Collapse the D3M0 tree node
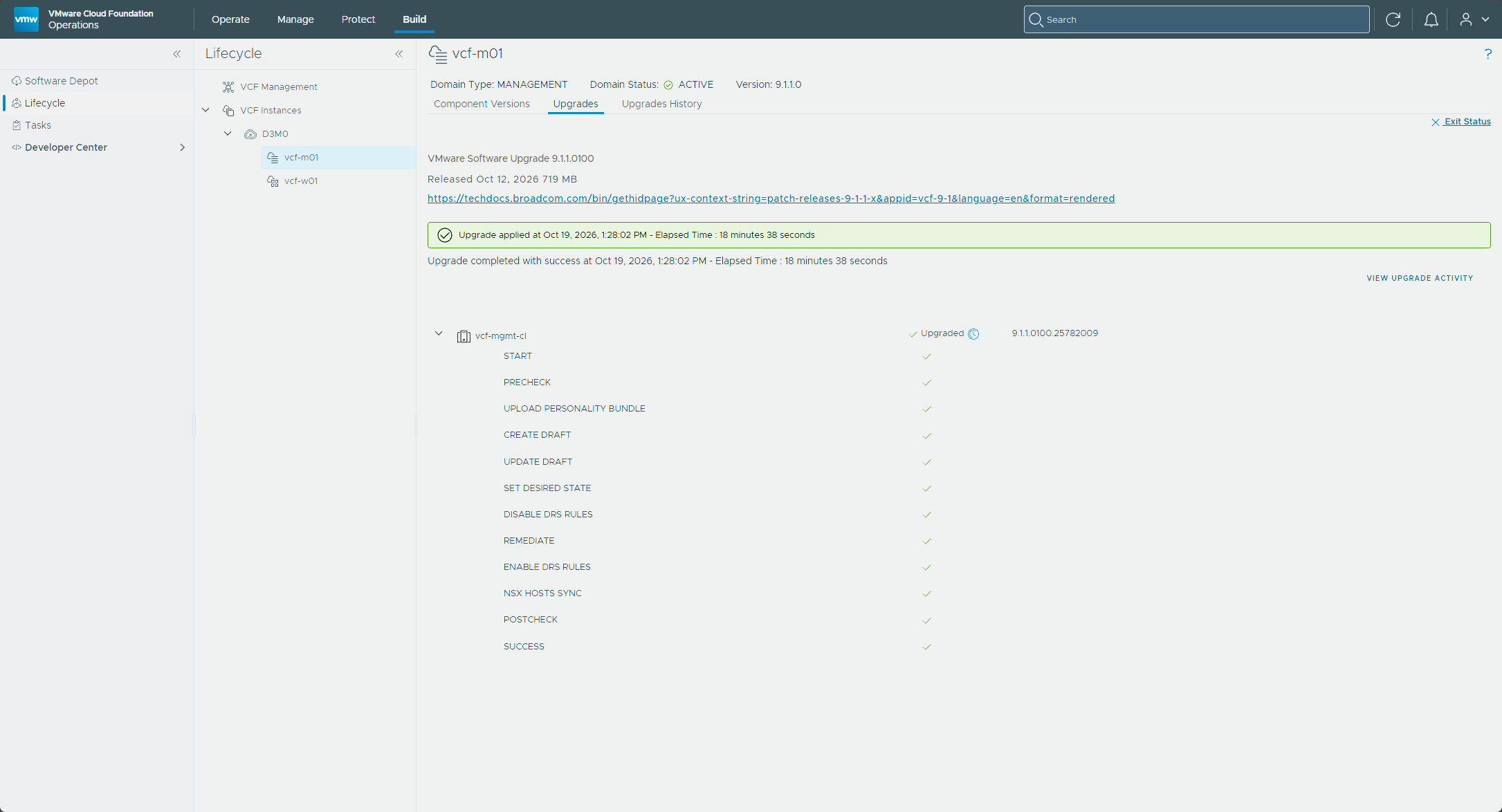 (x=228, y=133)
